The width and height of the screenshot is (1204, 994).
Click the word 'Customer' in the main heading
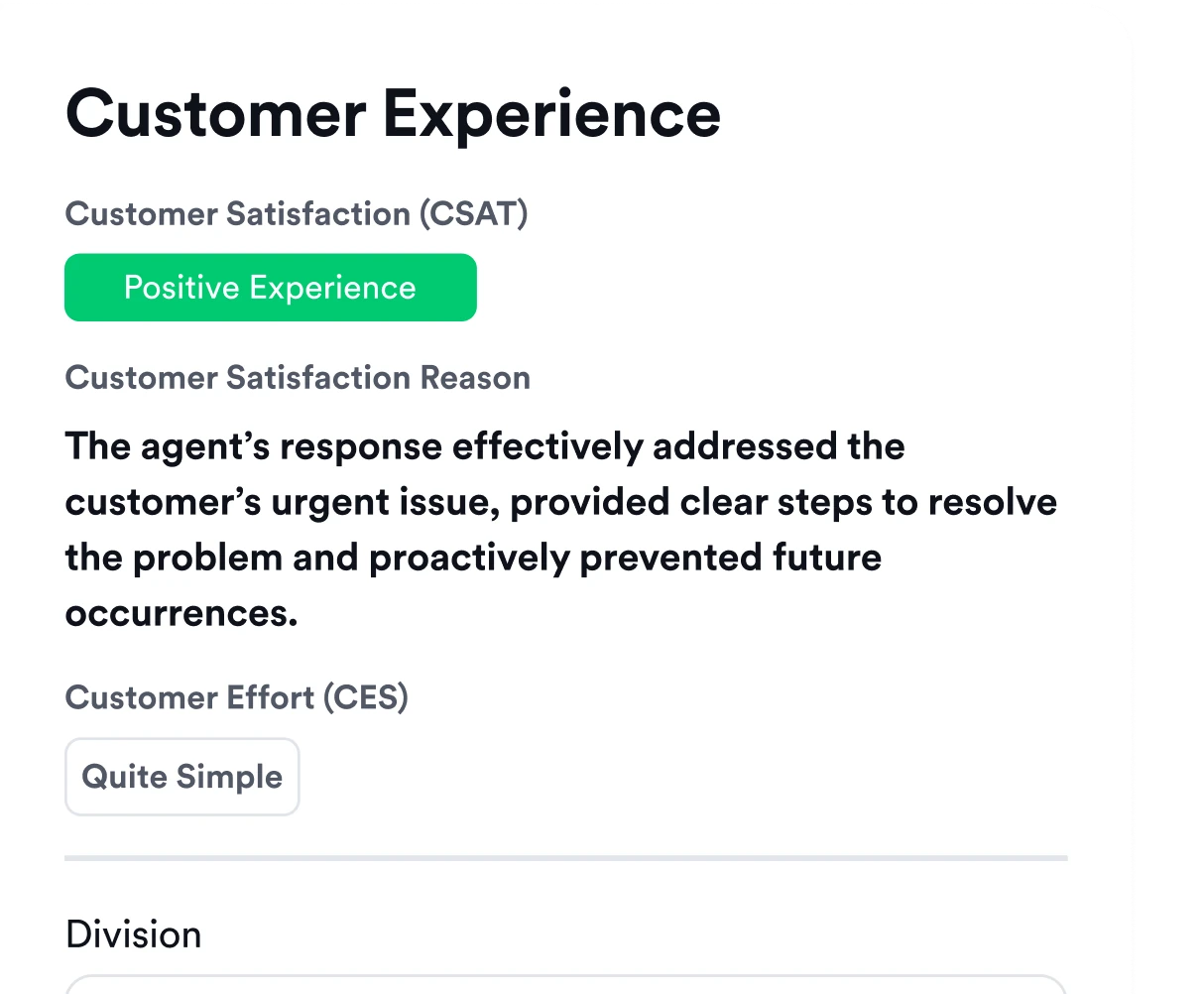[x=215, y=113]
